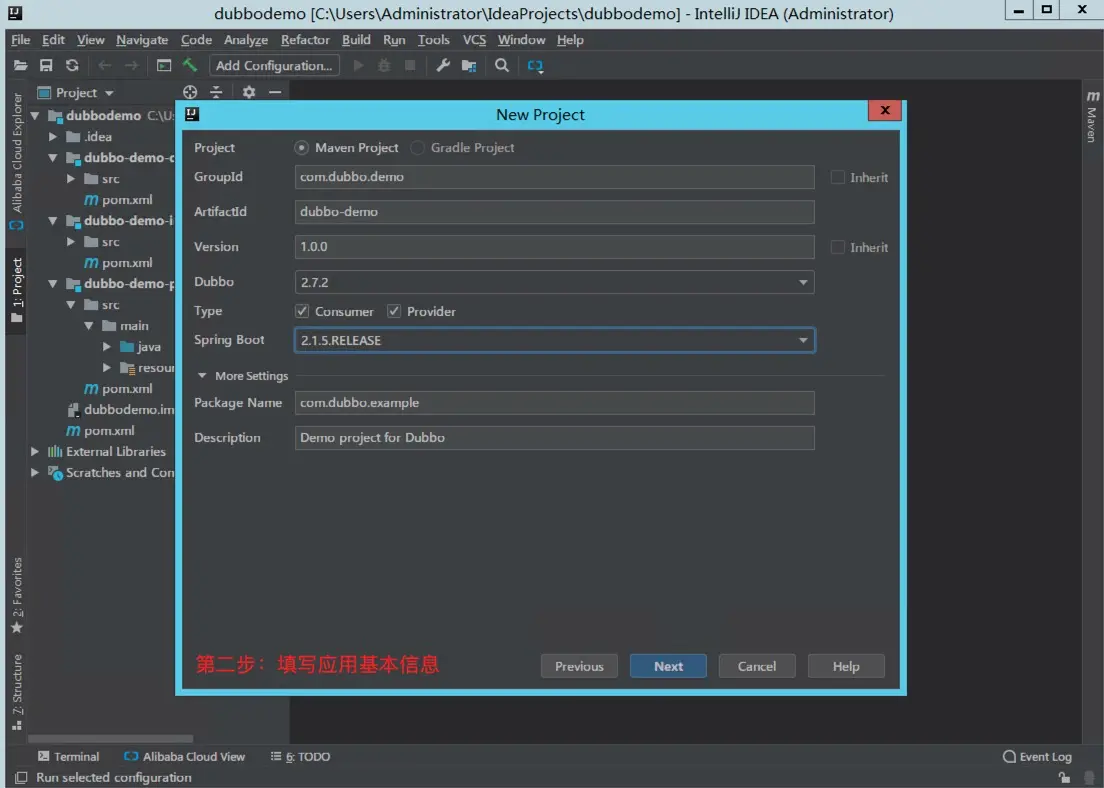Click the tool windows toggle in the status bar corner
Screen dimensions: 1104x788
tap(21, 777)
